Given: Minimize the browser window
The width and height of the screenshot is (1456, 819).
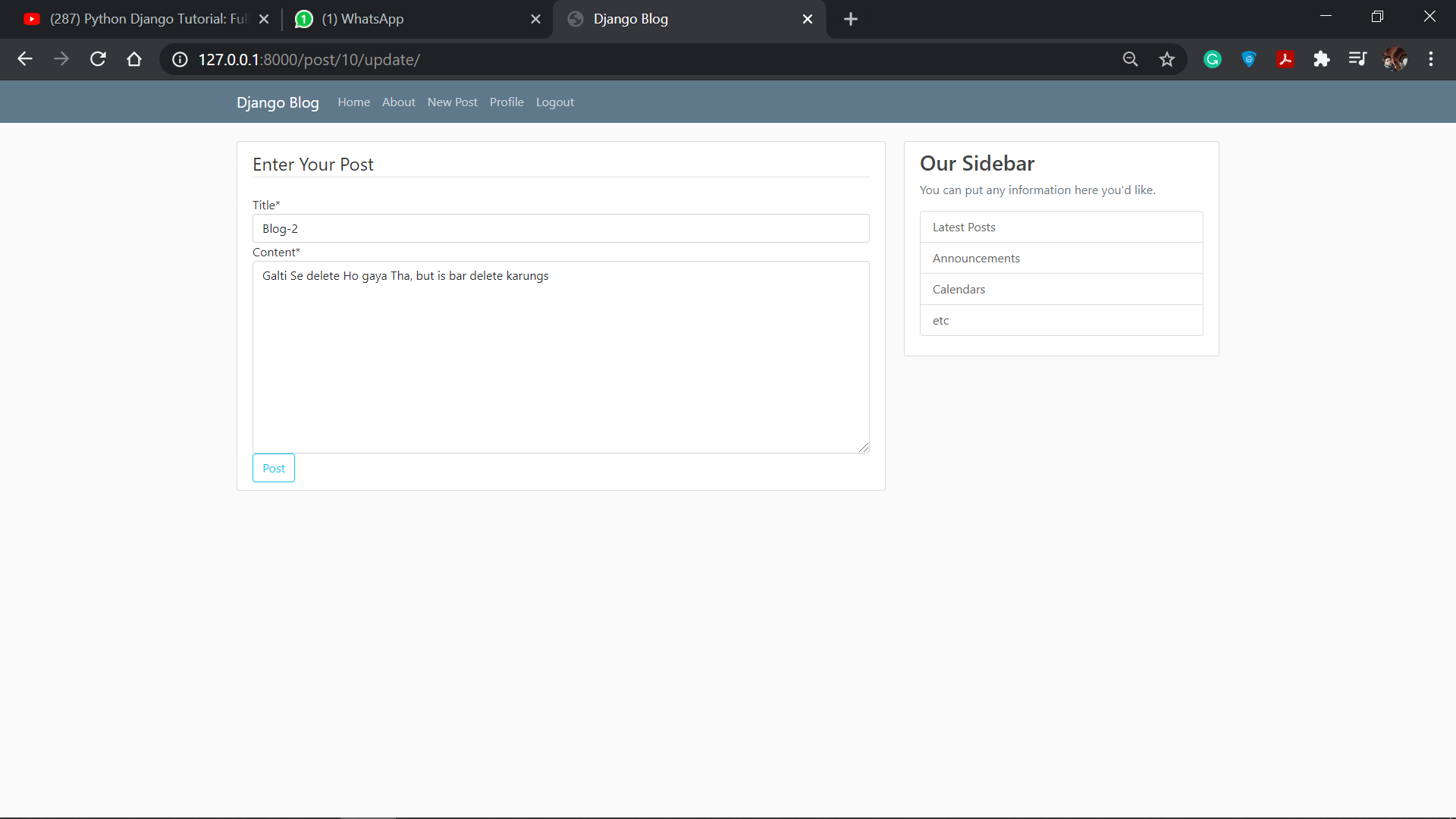Looking at the screenshot, I should [x=1326, y=16].
